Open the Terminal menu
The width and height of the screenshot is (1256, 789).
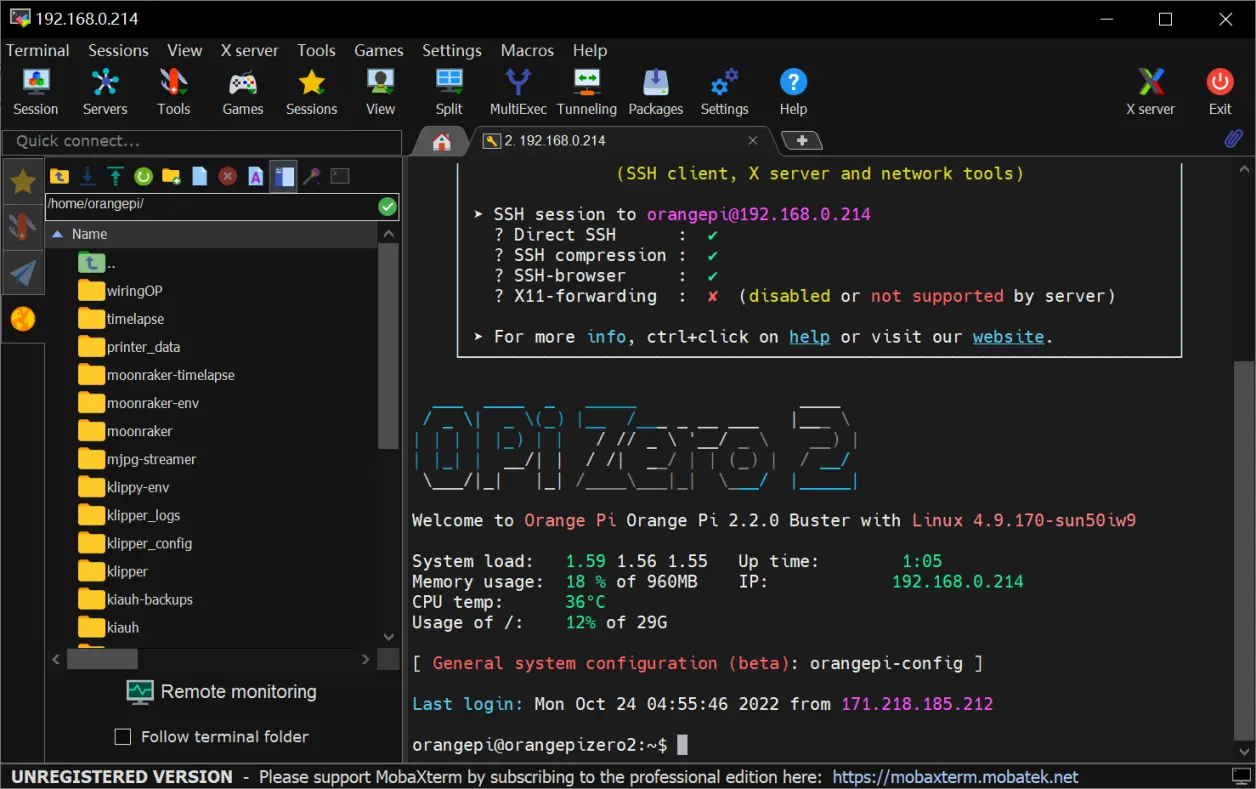pos(38,50)
